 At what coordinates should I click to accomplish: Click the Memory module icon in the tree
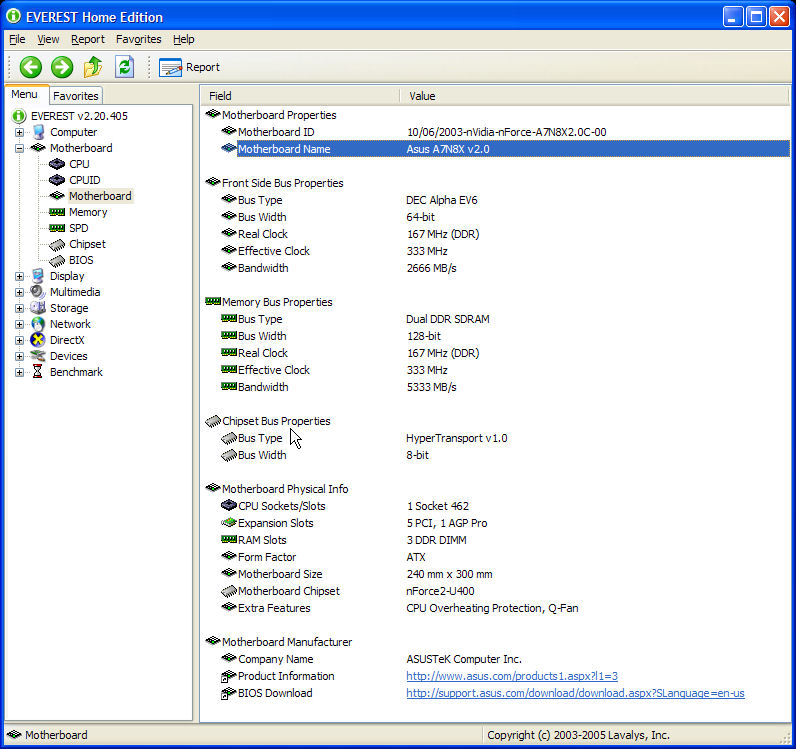pyautogui.click(x=57, y=212)
